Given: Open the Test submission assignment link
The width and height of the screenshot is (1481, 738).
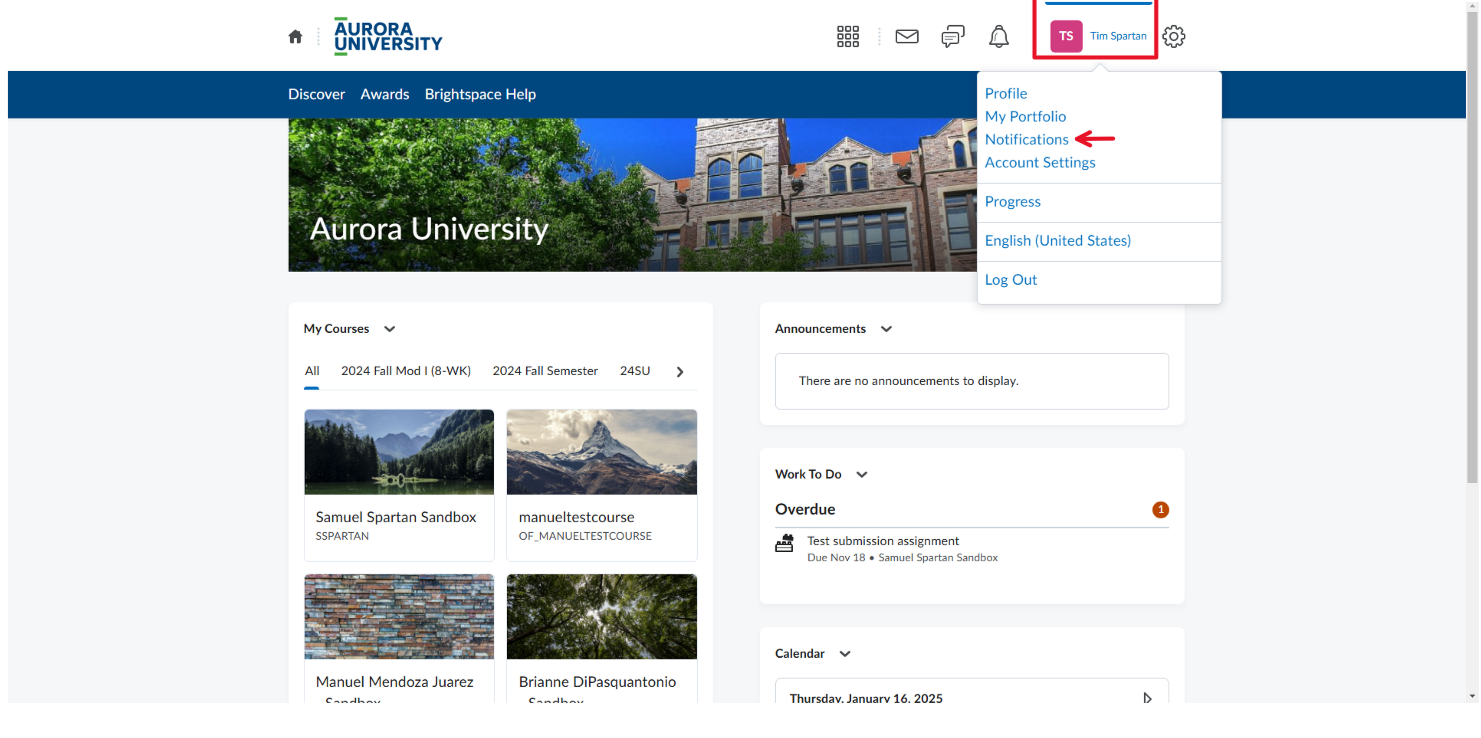Looking at the screenshot, I should (x=883, y=541).
